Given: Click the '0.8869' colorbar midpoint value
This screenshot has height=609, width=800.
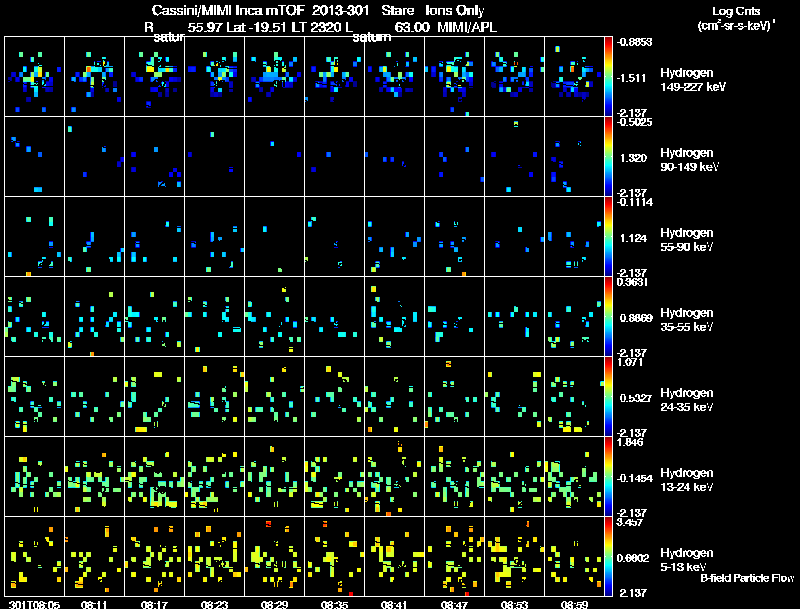Looking at the screenshot, I should (x=636, y=318).
